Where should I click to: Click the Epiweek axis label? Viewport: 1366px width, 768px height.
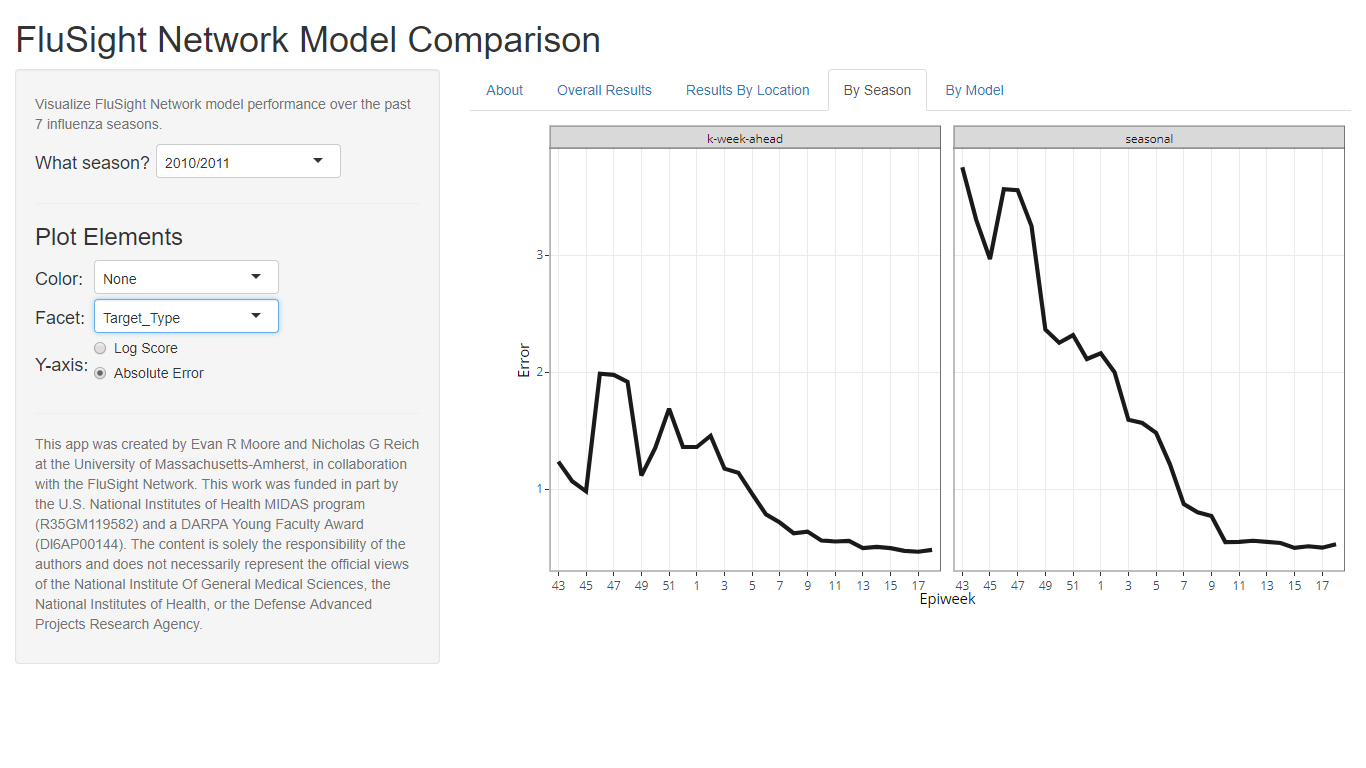pyautogui.click(x=947, y=599)
